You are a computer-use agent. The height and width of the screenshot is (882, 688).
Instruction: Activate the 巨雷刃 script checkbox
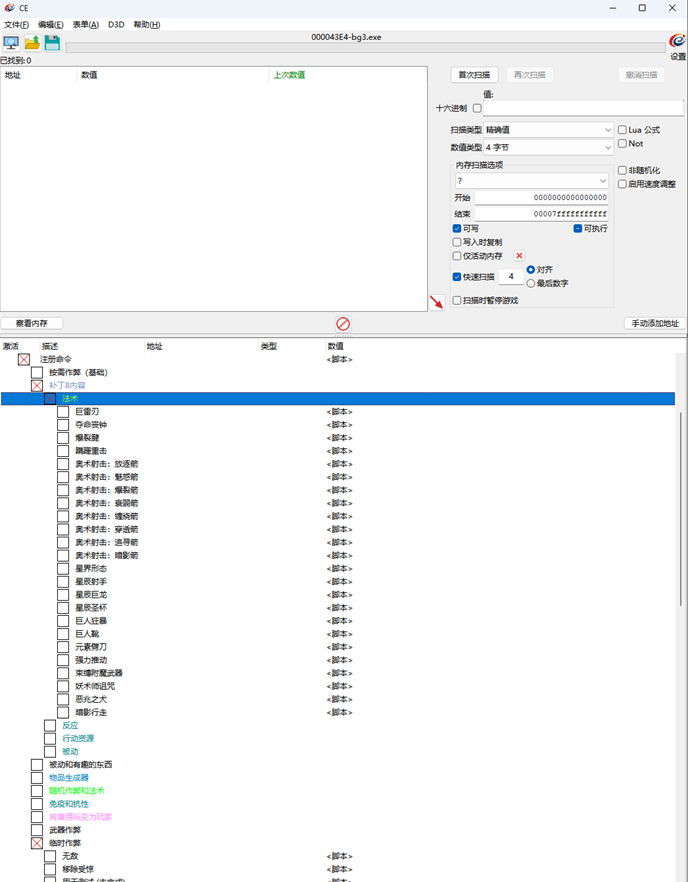click(63, 412)
